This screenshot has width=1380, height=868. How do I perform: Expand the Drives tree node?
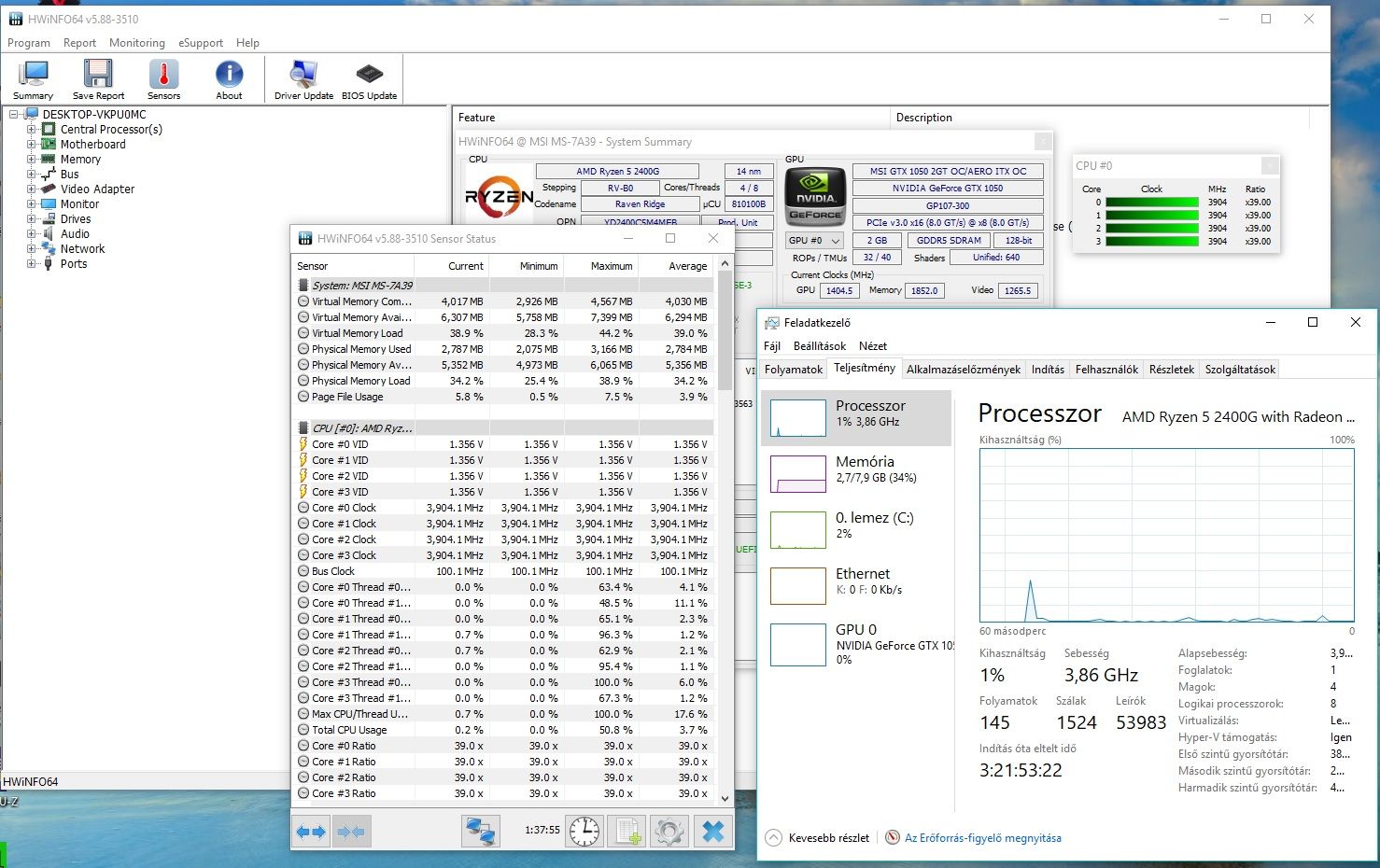tap(31, 219)
